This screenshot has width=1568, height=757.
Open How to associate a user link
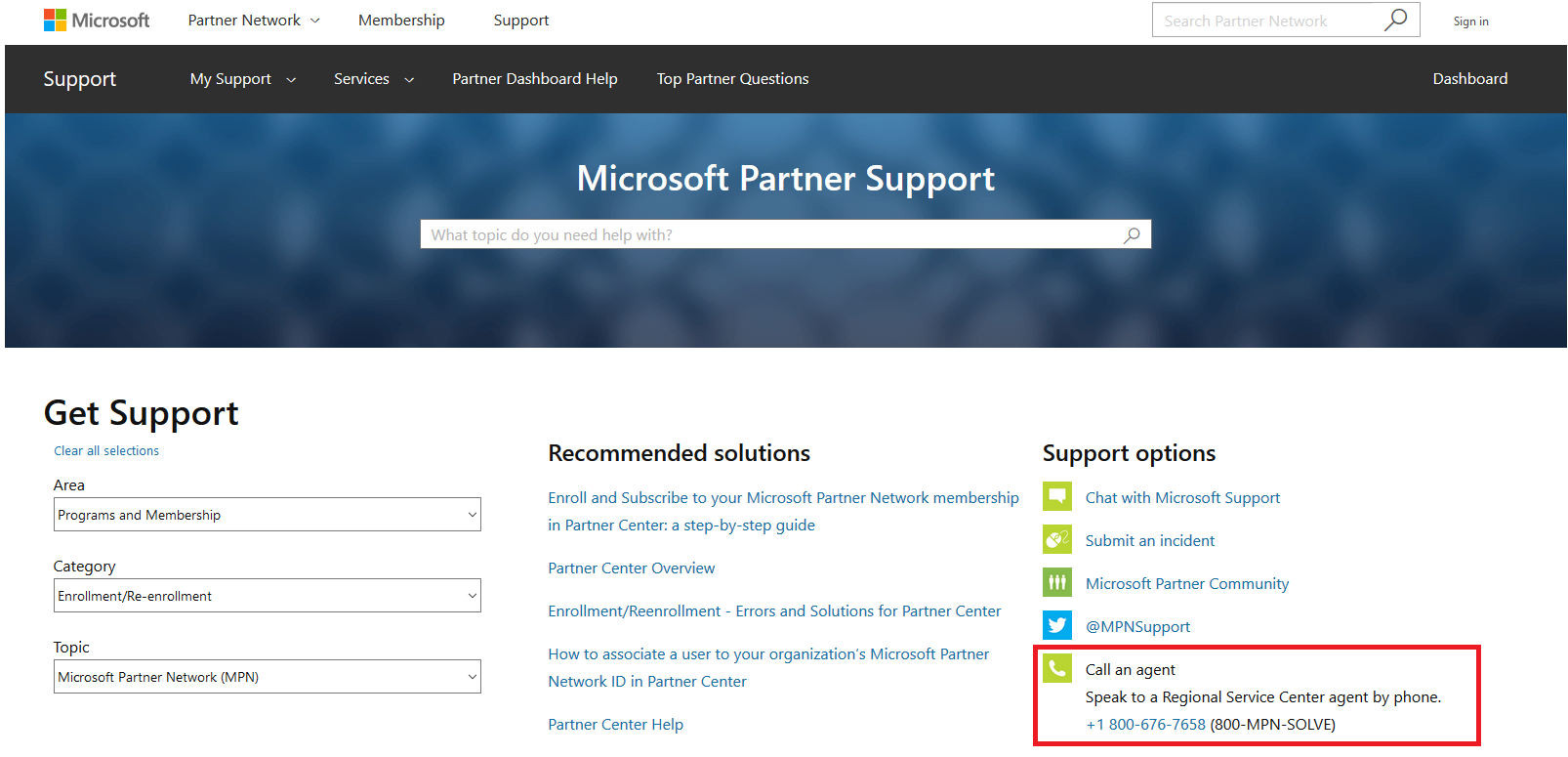pyautogui.click(x=768, y=668)
